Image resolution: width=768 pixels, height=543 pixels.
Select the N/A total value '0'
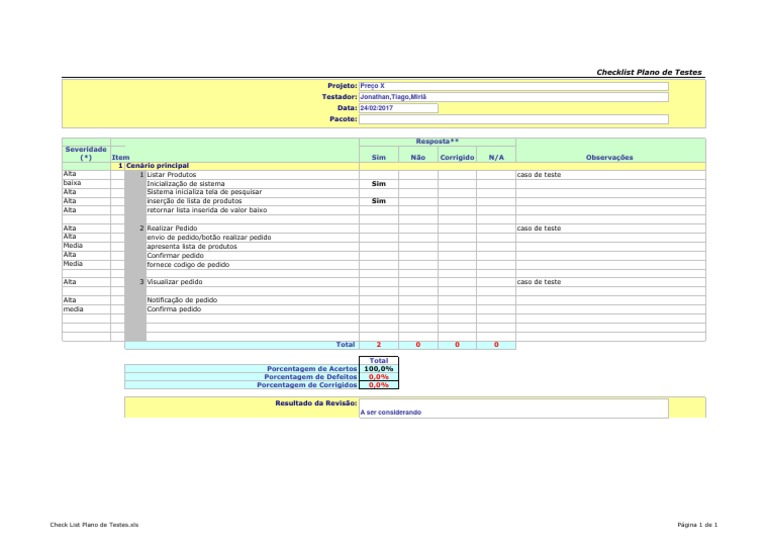pos(496,345)
